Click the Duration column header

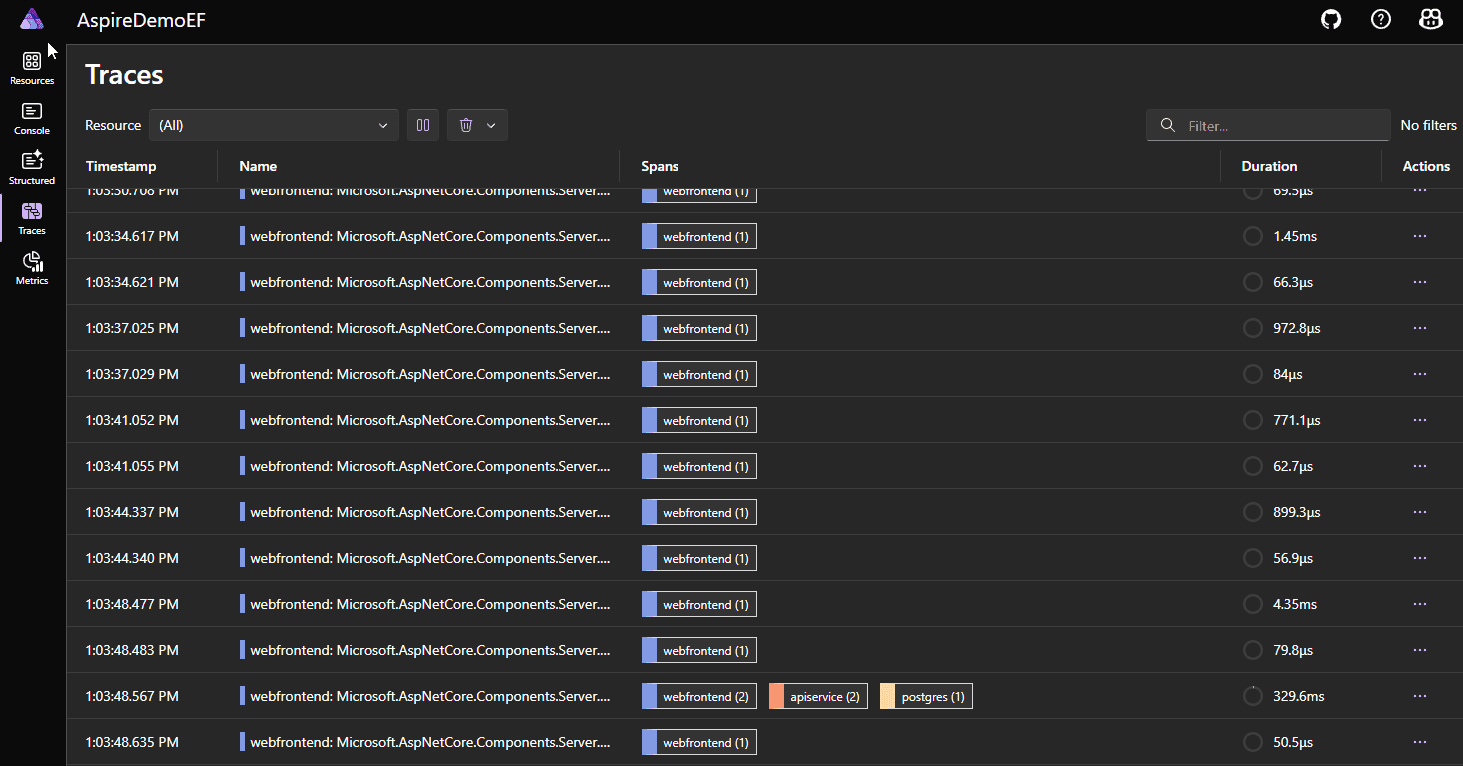(x=1269, y=166)
